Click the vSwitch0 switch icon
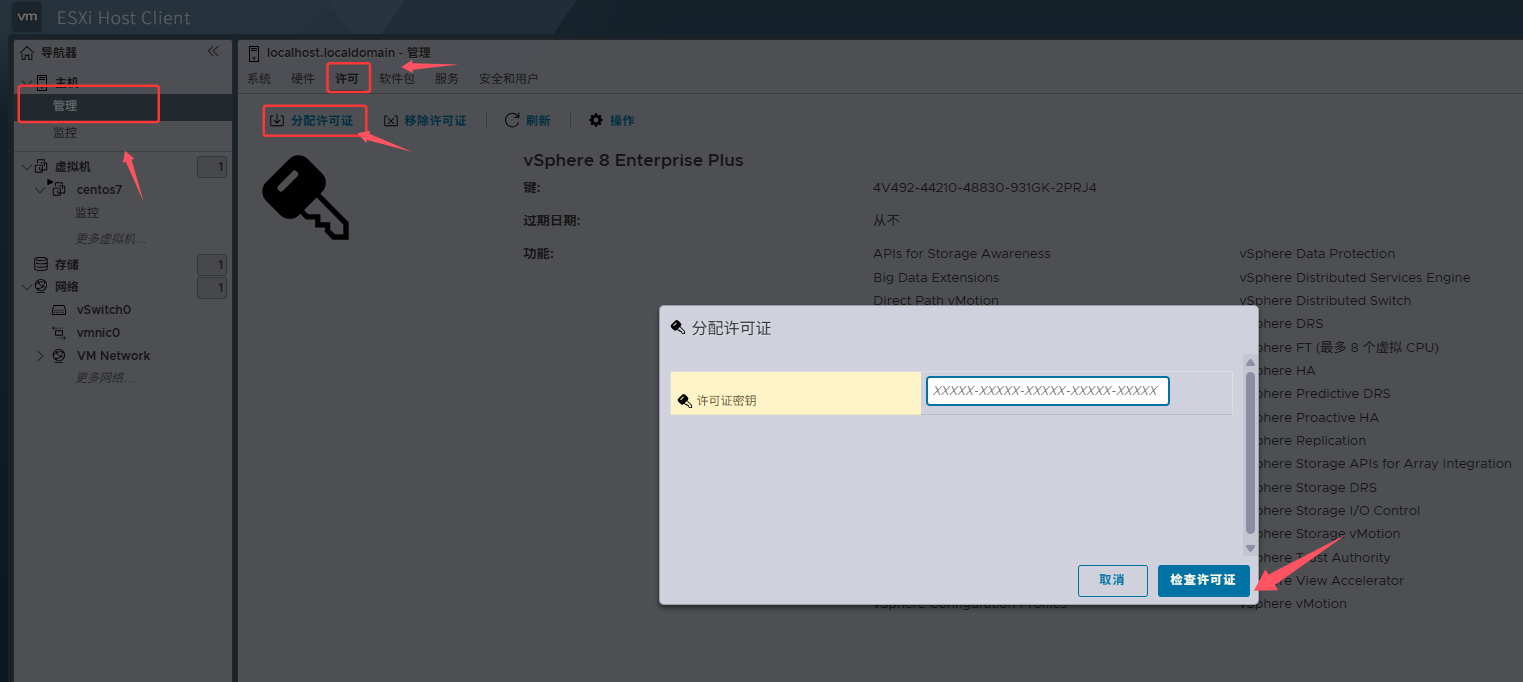 pos(59,310)
